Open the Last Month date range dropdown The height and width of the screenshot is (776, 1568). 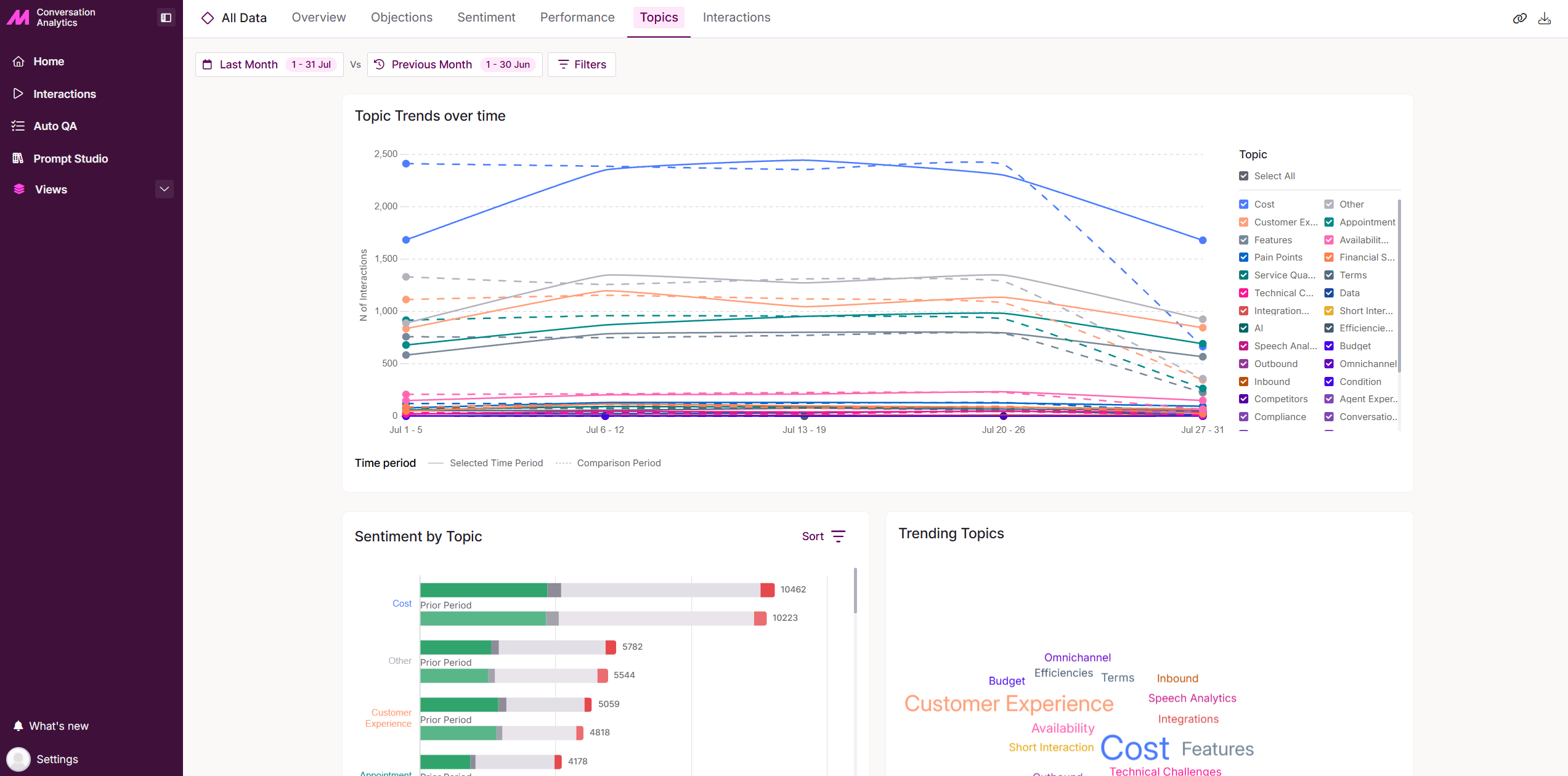[269, 65]
